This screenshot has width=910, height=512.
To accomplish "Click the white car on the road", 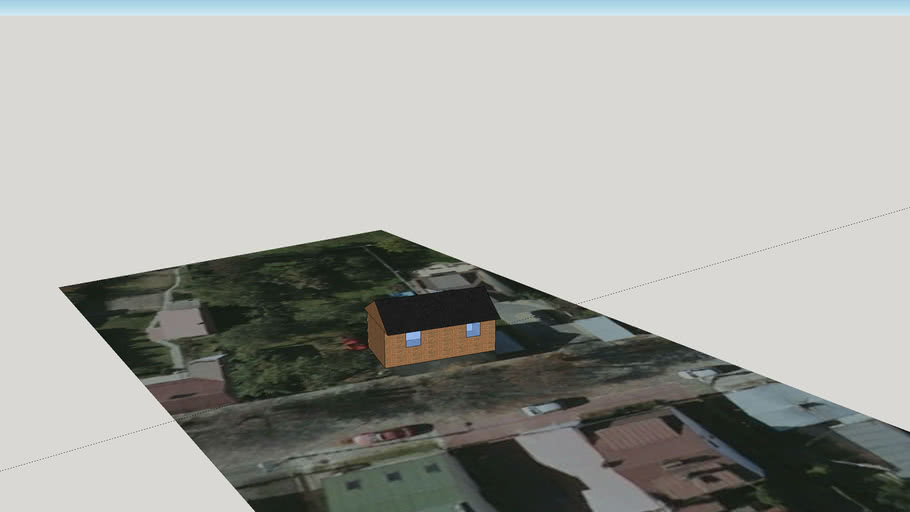I will coord(543,408).
